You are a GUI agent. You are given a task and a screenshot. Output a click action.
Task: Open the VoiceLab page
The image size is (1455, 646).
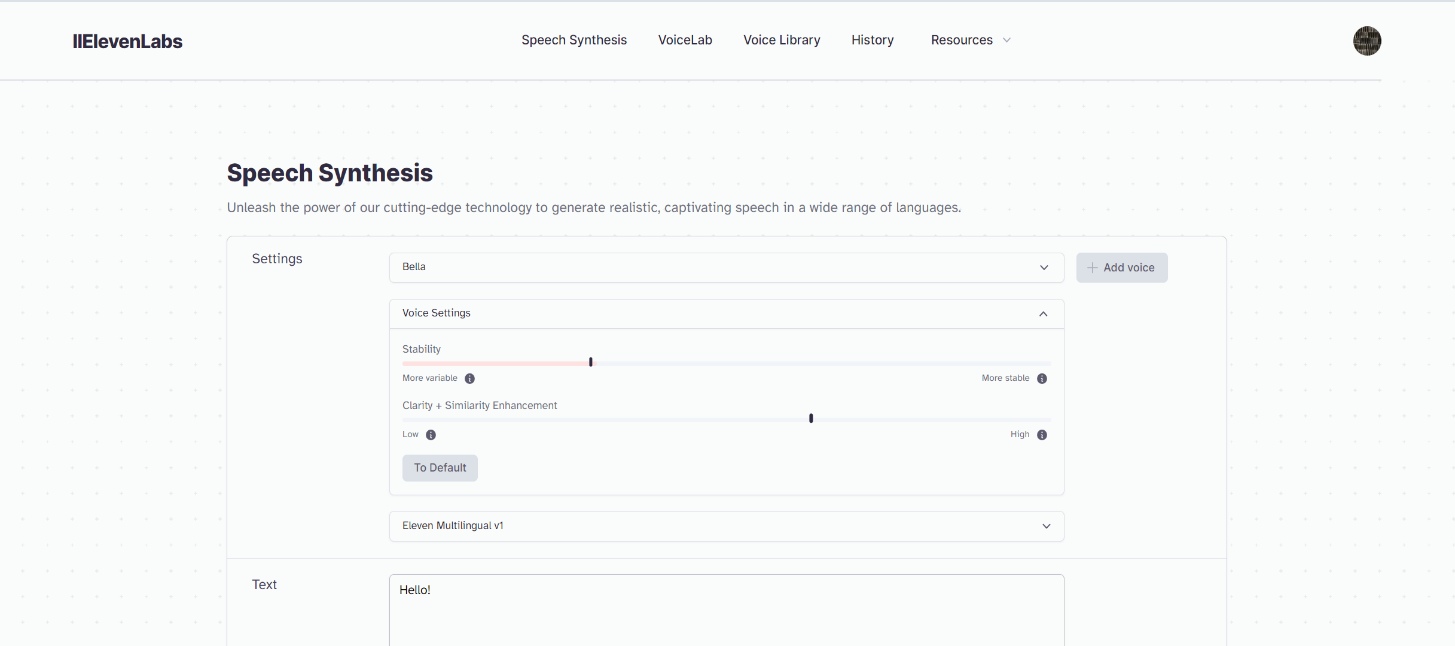pyautogui.click(x=685, y=40)
